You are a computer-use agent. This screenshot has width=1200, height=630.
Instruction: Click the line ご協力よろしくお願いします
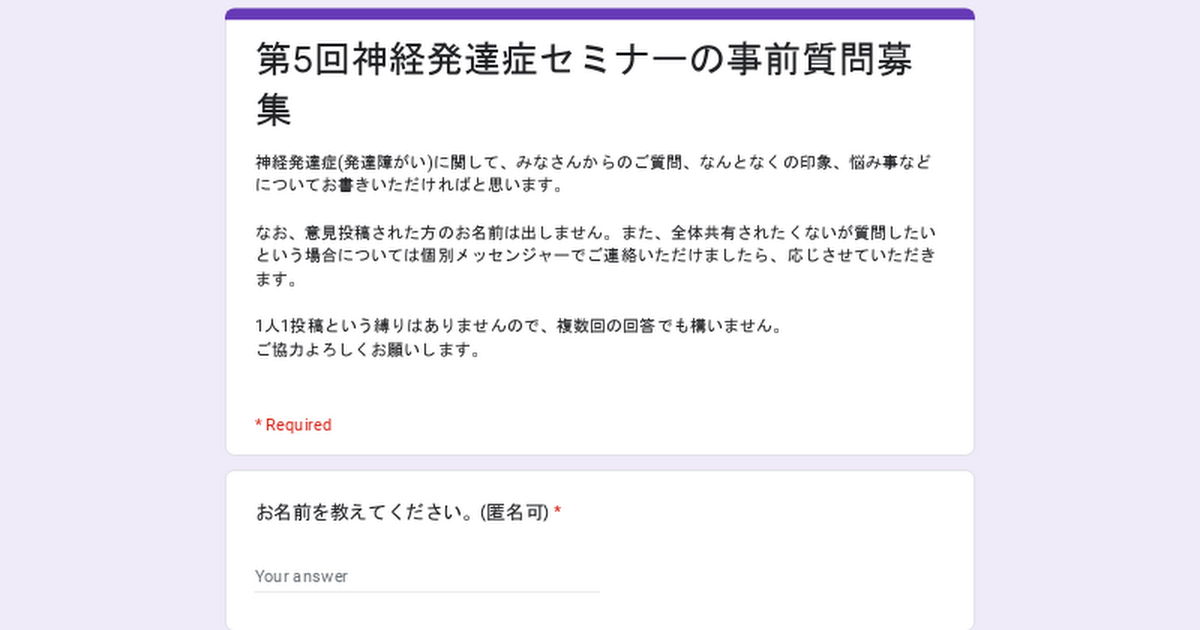369,351
